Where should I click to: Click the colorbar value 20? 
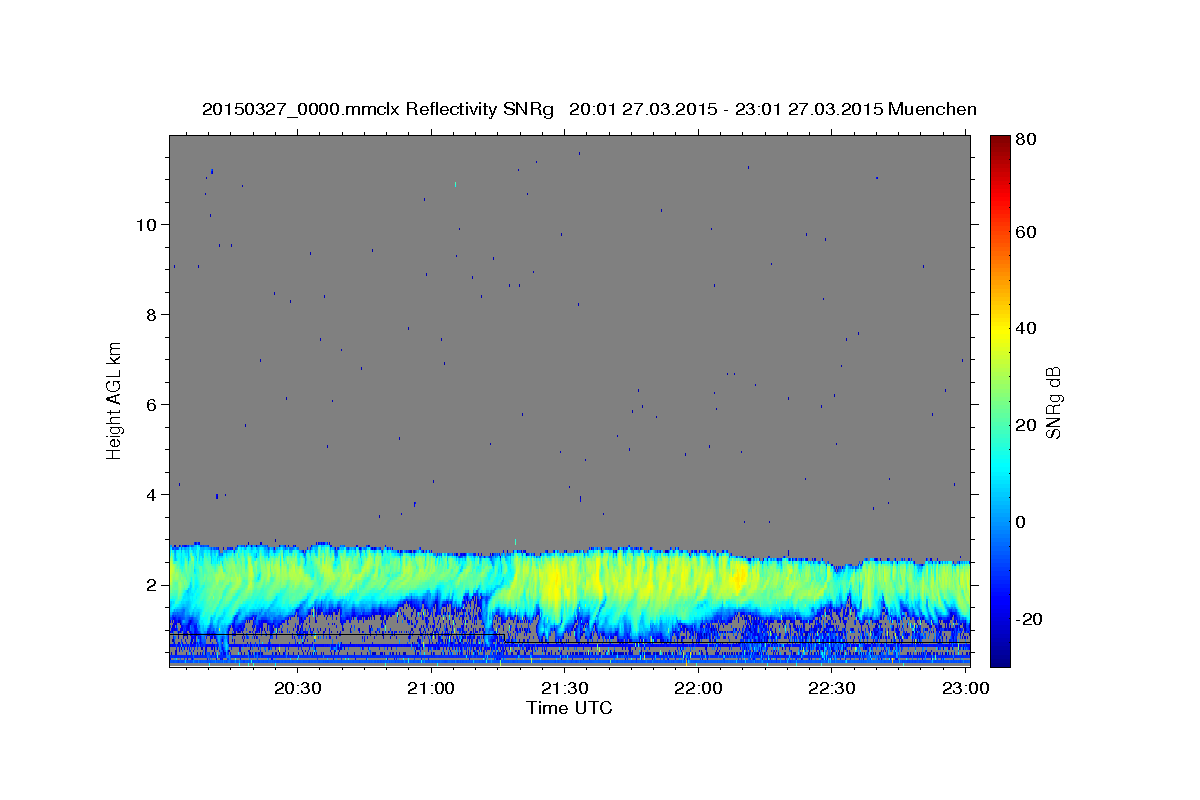(1025, 425)
